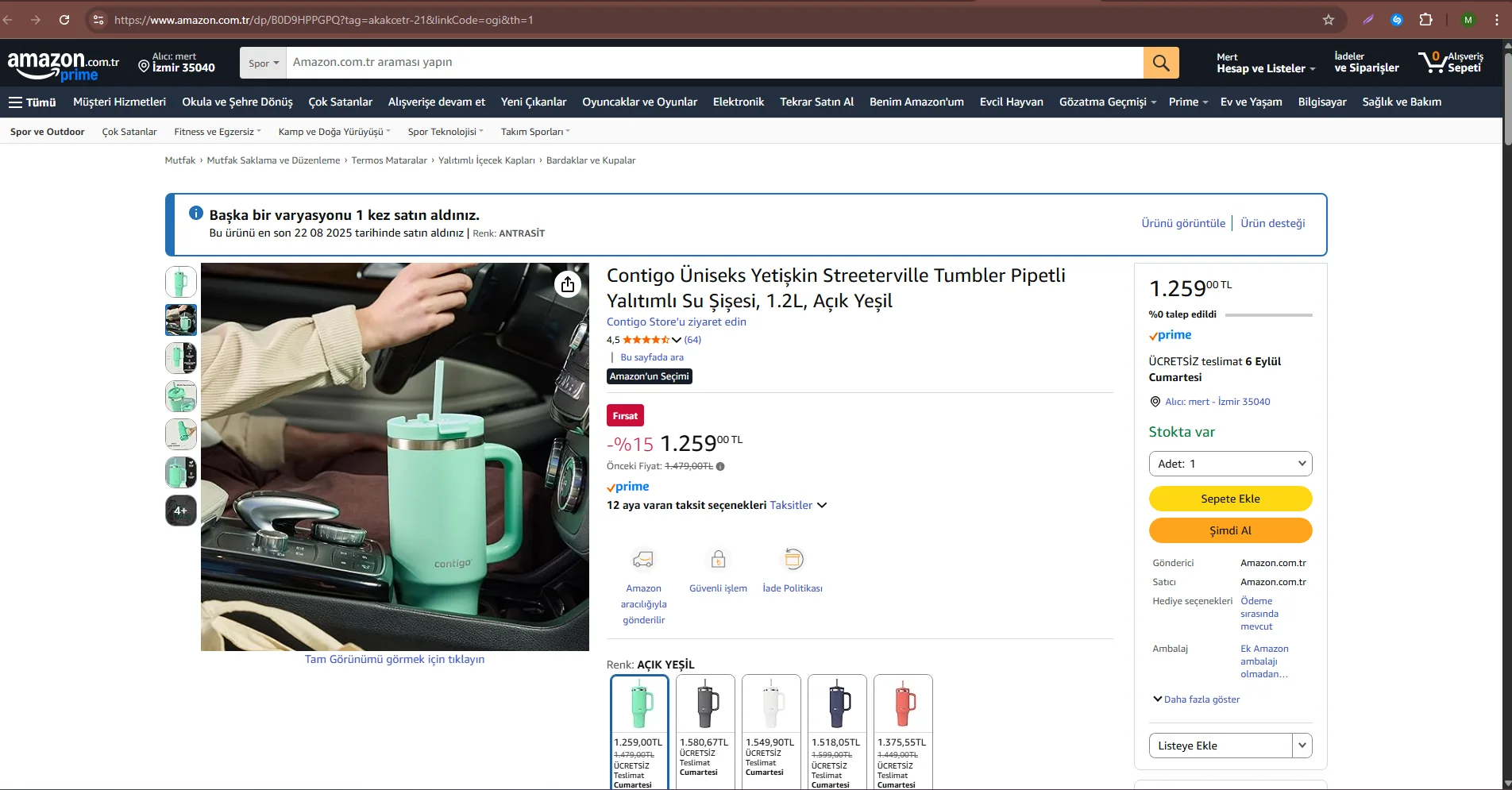Choose the navy variant priced 1.518,05TL

point(837,731)
